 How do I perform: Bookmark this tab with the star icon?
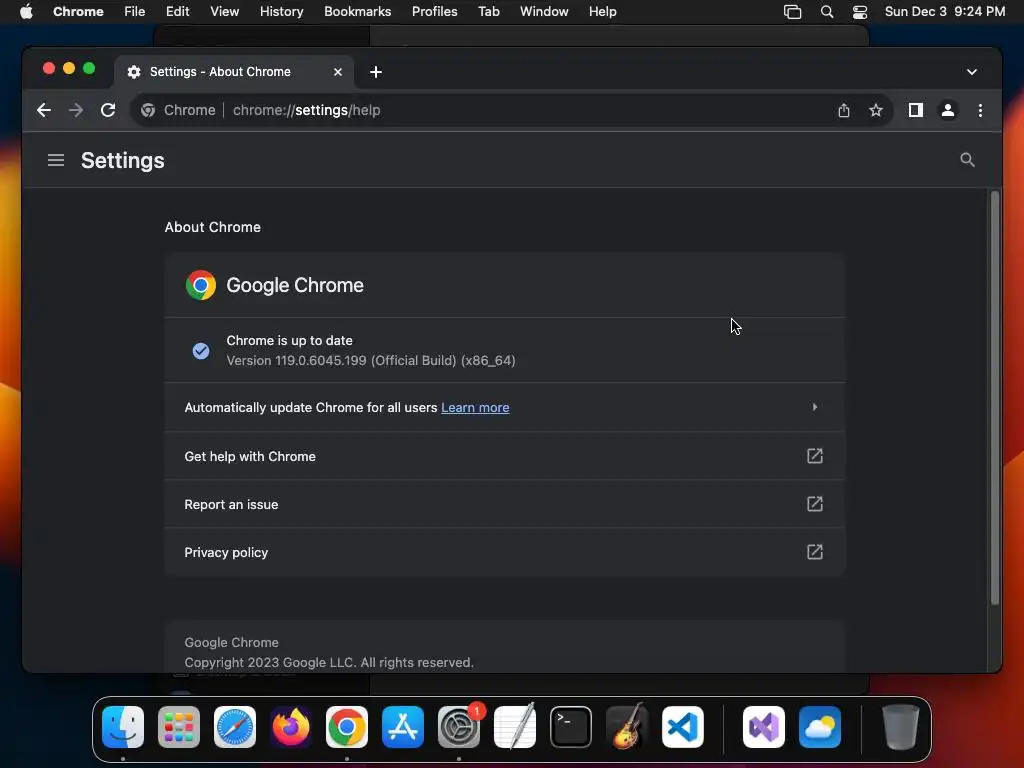[x=876, y=110]
